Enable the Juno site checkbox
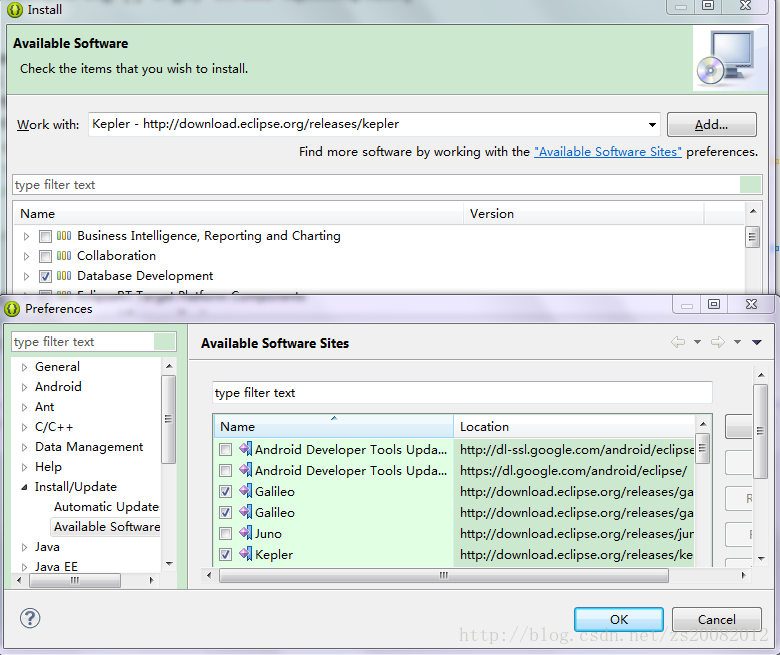The width and height of the screenshot is (780, 655). tap(225, 534)
